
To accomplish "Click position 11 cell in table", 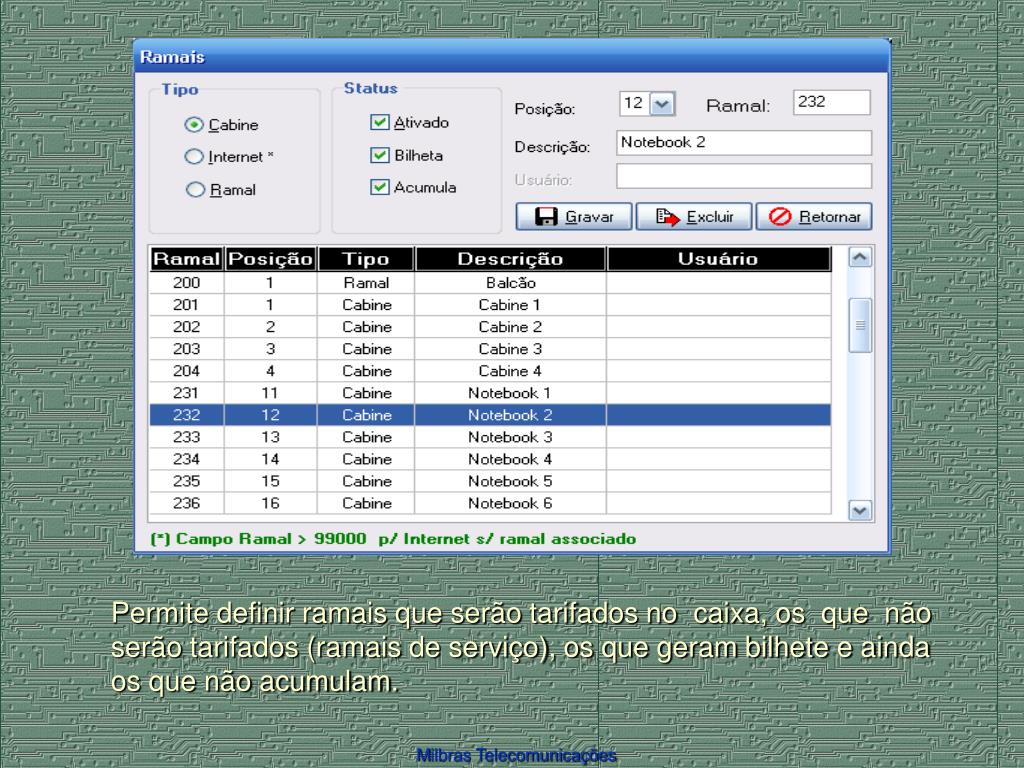I will 270,393.
